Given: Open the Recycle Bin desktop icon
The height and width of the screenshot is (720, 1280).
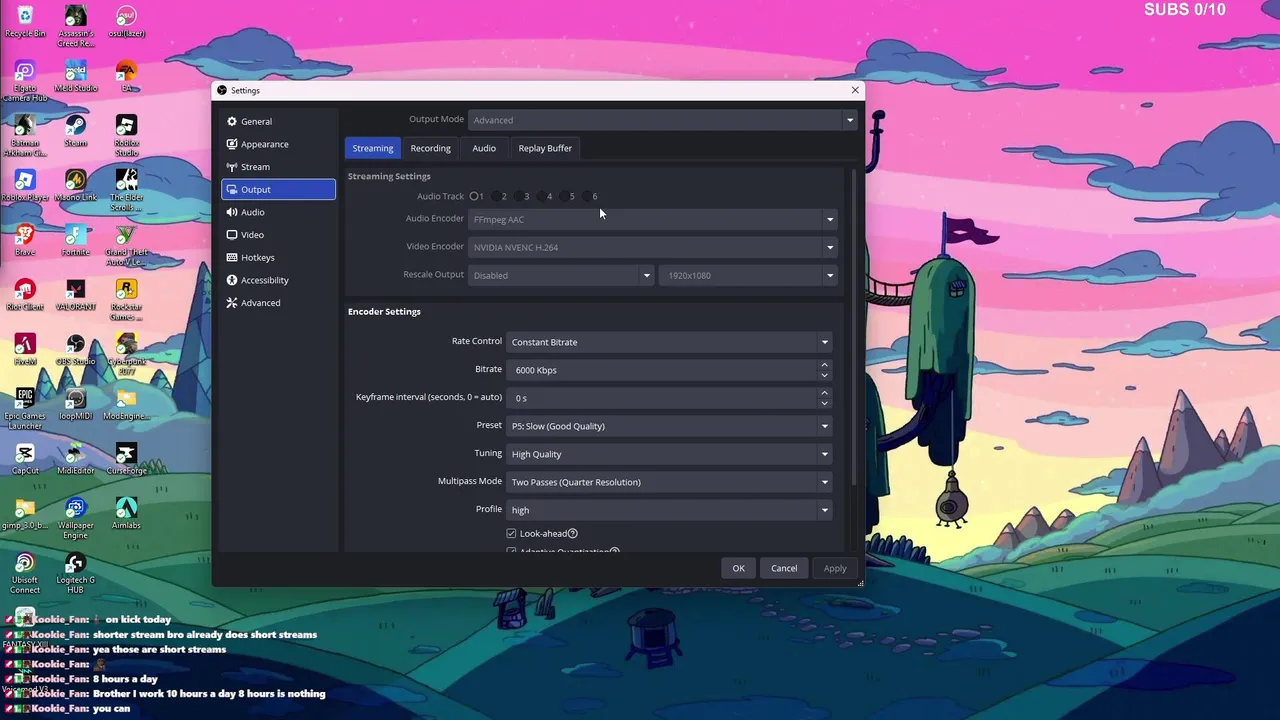Looking at the screenshot, I should [25, 21].
